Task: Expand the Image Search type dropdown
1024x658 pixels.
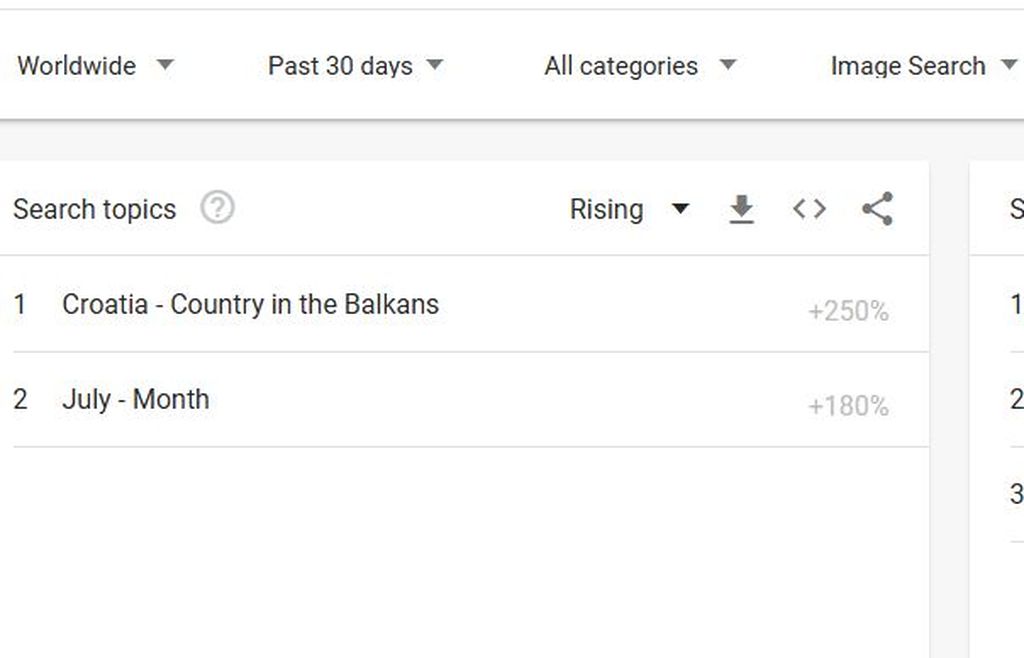Action: pos(919,66)
